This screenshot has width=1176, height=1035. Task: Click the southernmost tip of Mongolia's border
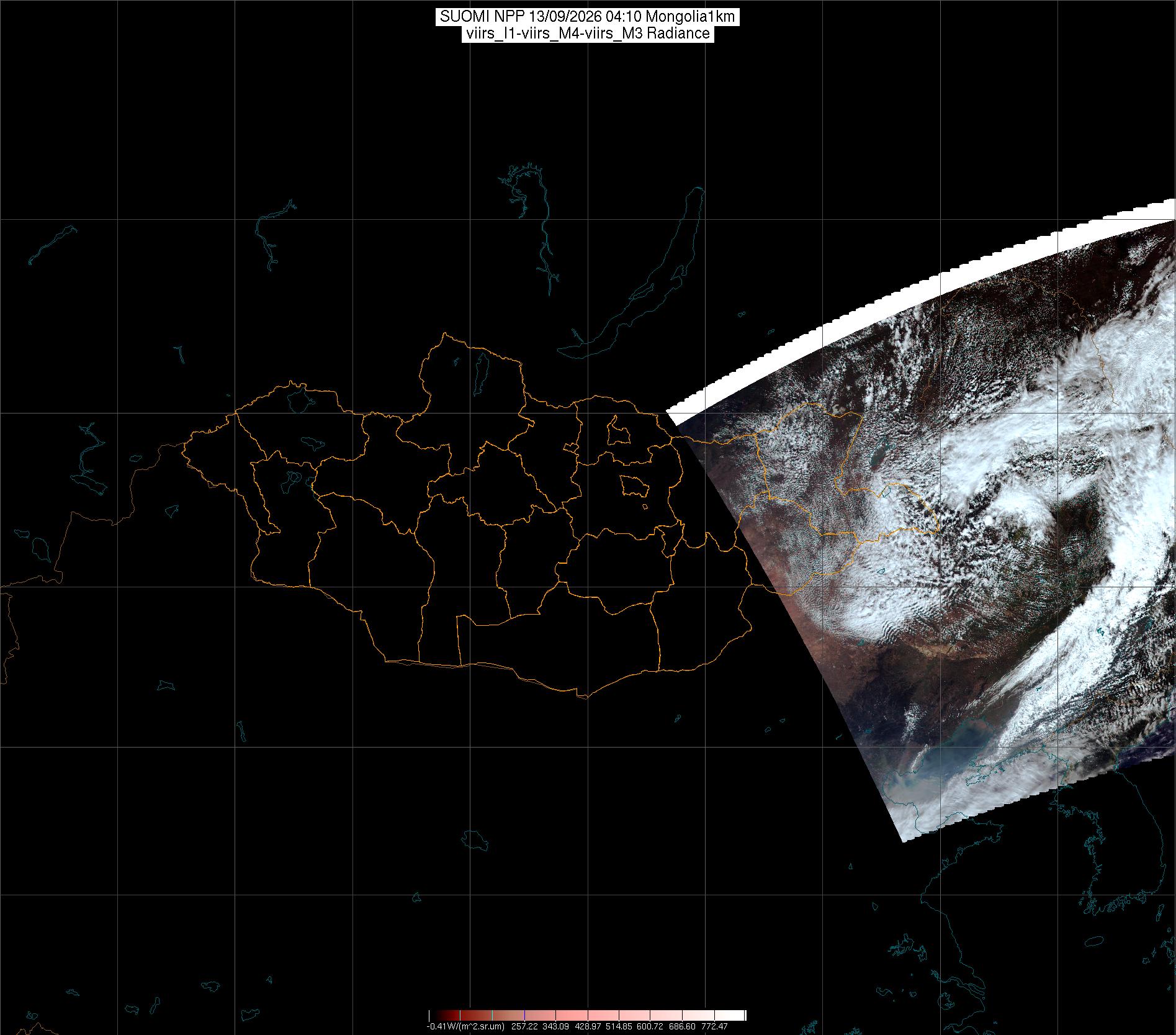[582, 695]
